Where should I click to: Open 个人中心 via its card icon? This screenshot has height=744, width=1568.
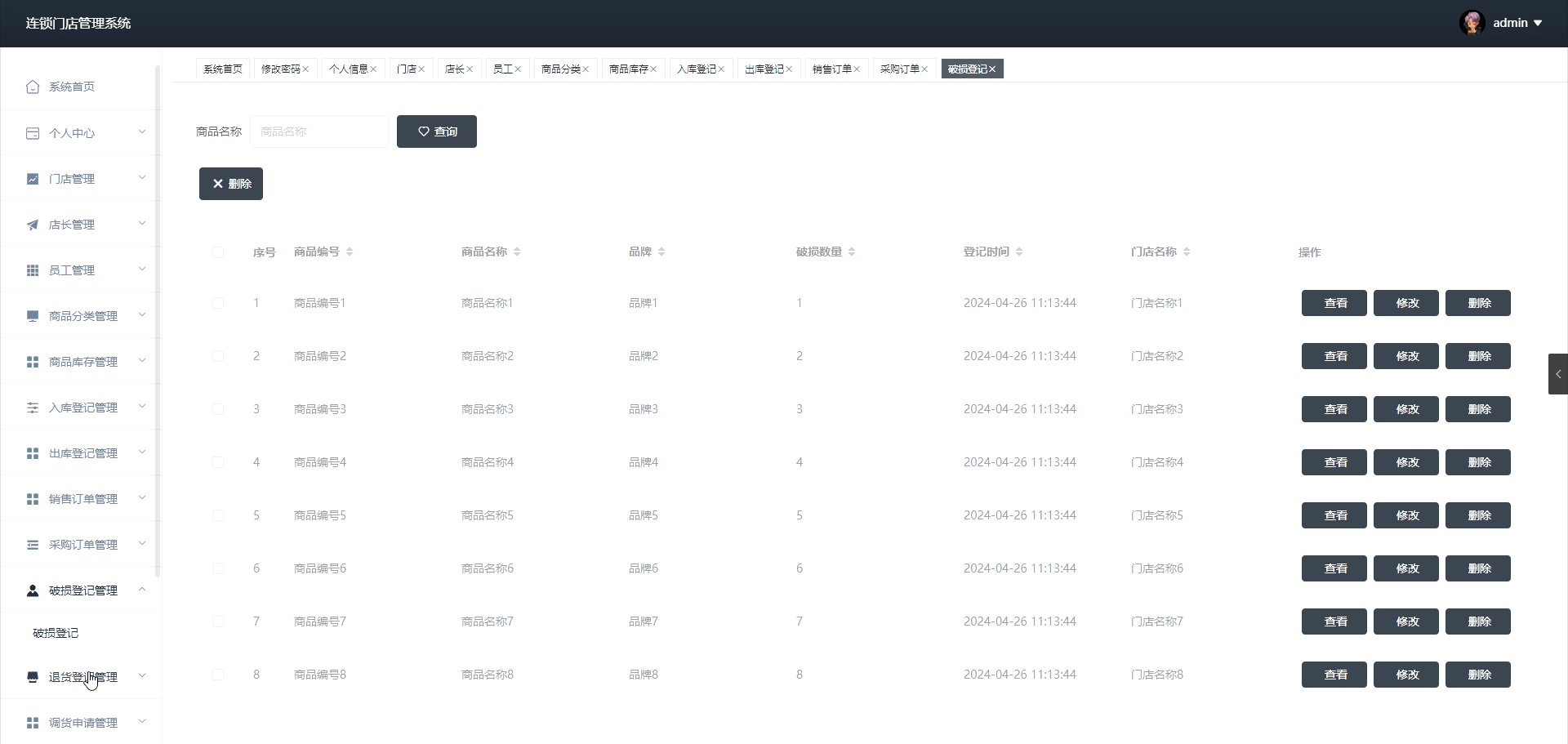tap(33, 133)
